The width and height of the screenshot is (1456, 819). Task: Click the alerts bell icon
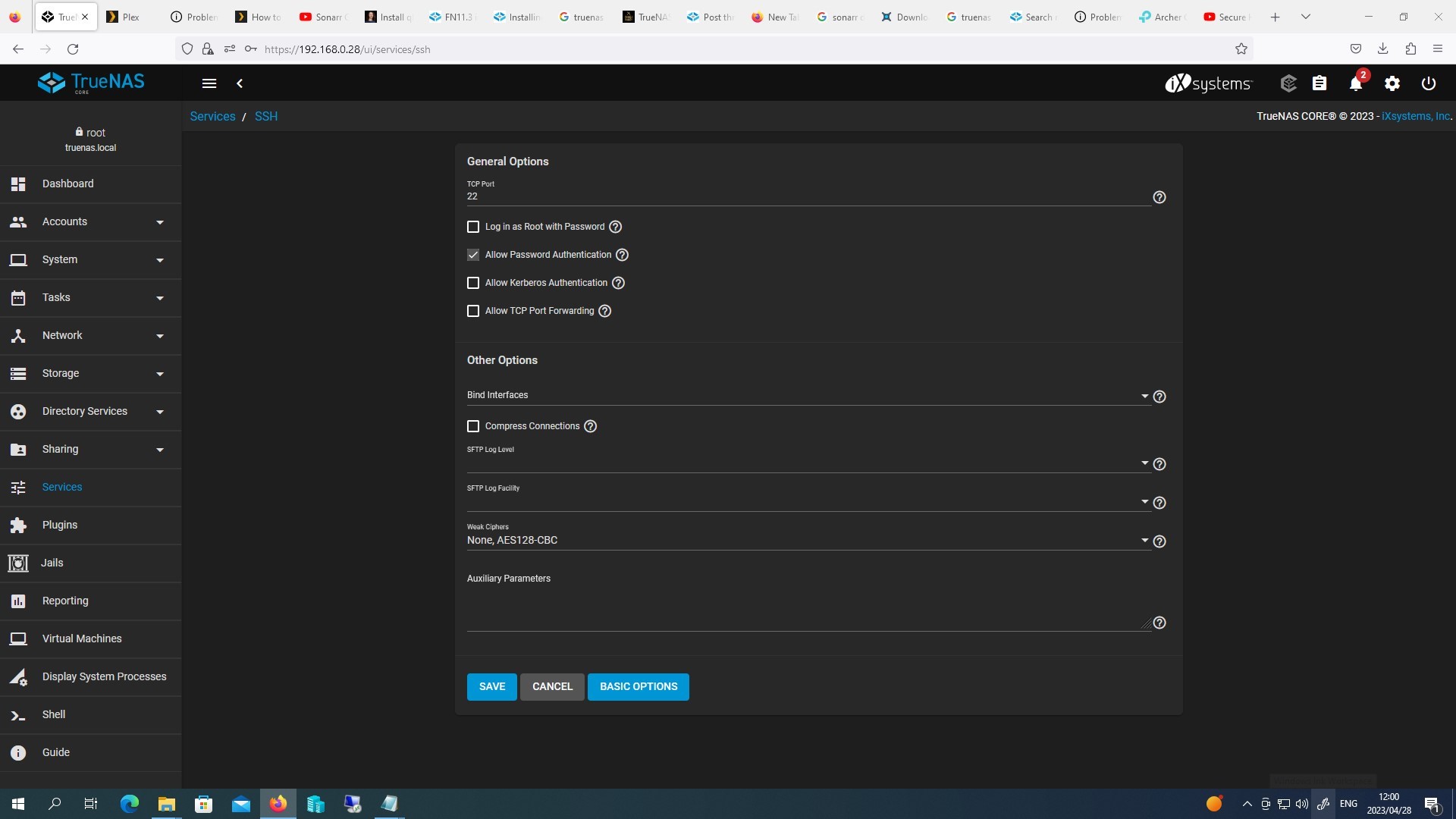(1355, 83)
